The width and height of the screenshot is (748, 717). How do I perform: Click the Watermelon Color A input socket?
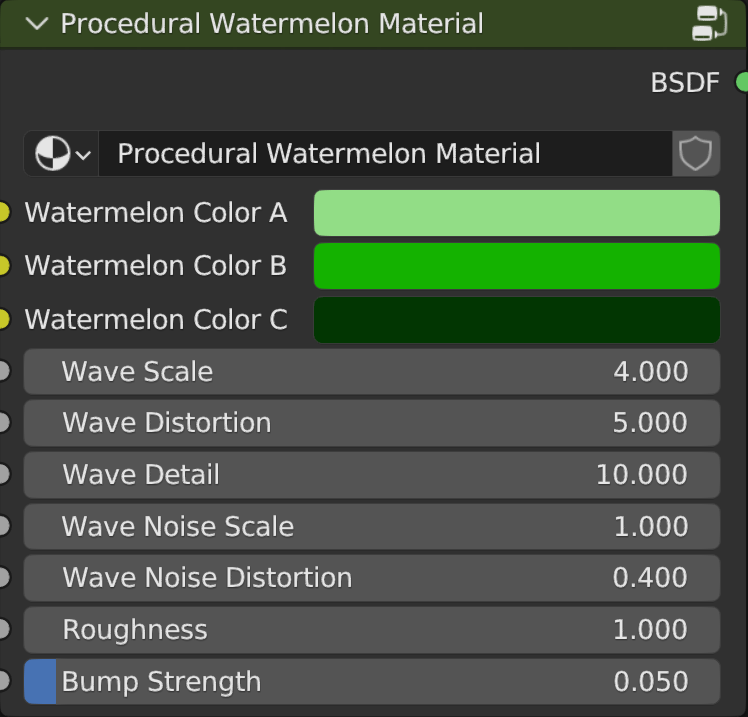3,213
